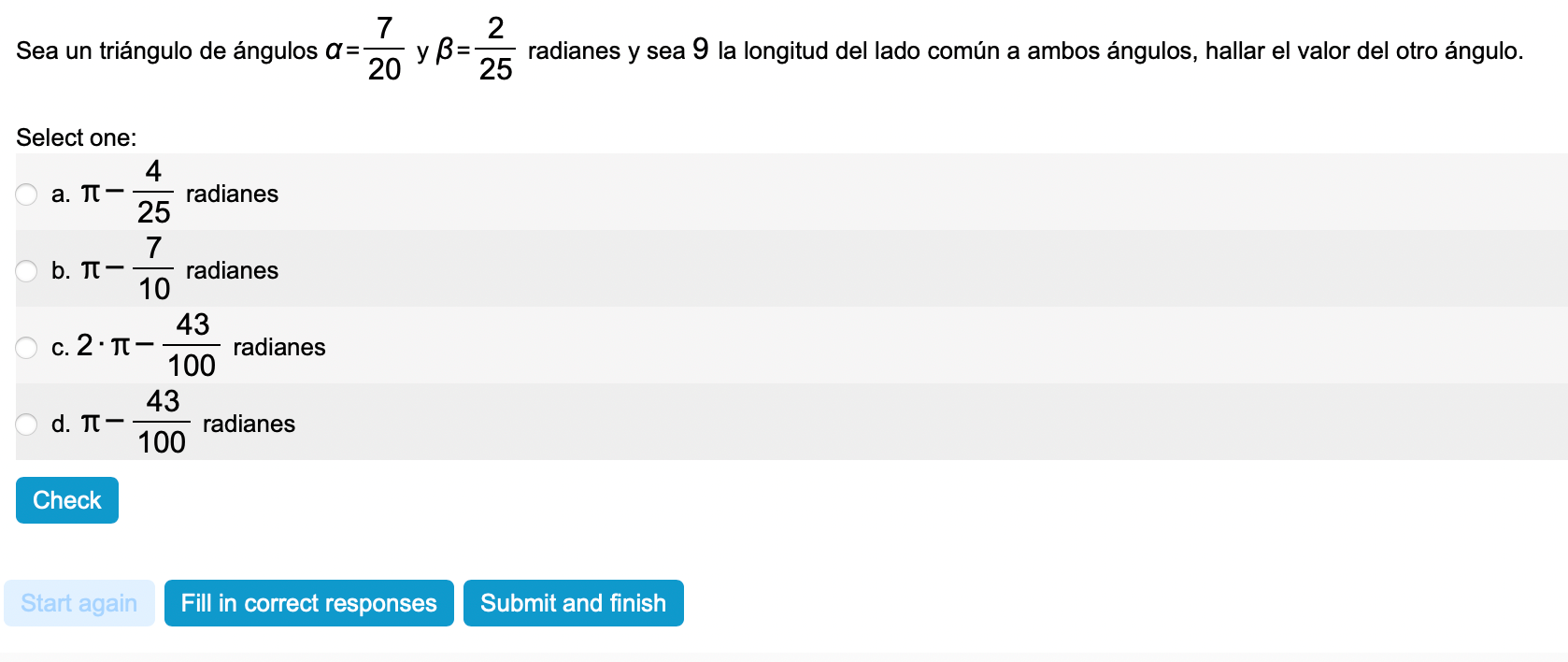Select radio button for option a
This screenshot has width=1568, height=662.
pyautogui.click(x=26, y=194)
